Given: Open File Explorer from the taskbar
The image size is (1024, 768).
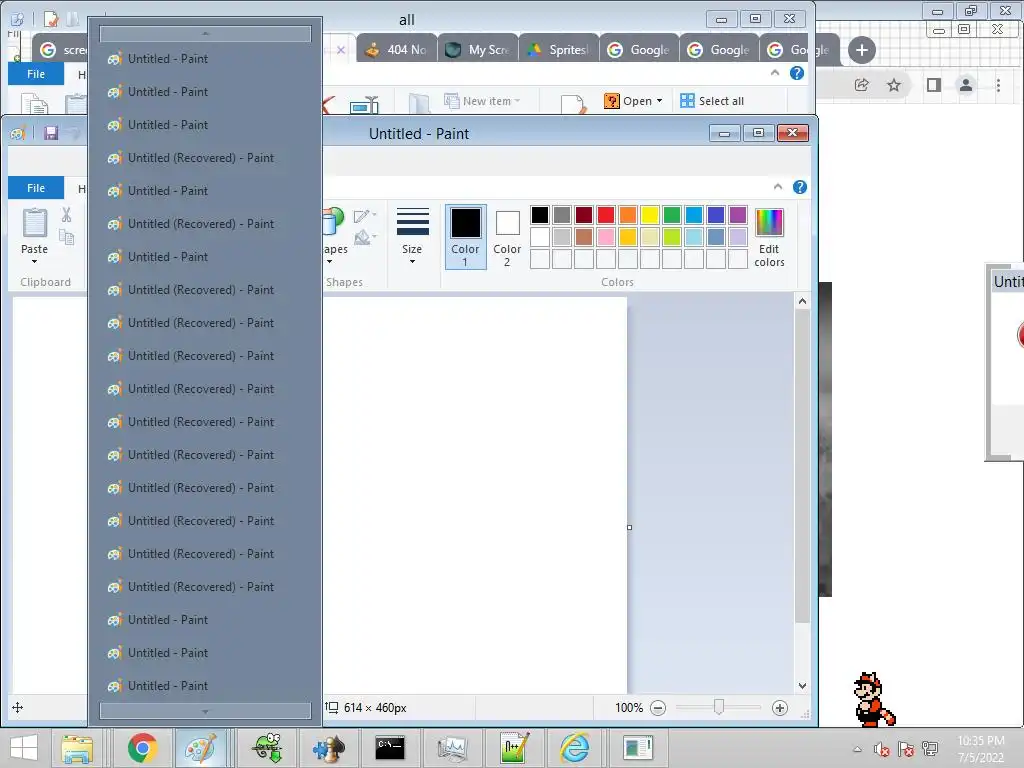Looking at the screenshot, I should (x=77, y=748).
